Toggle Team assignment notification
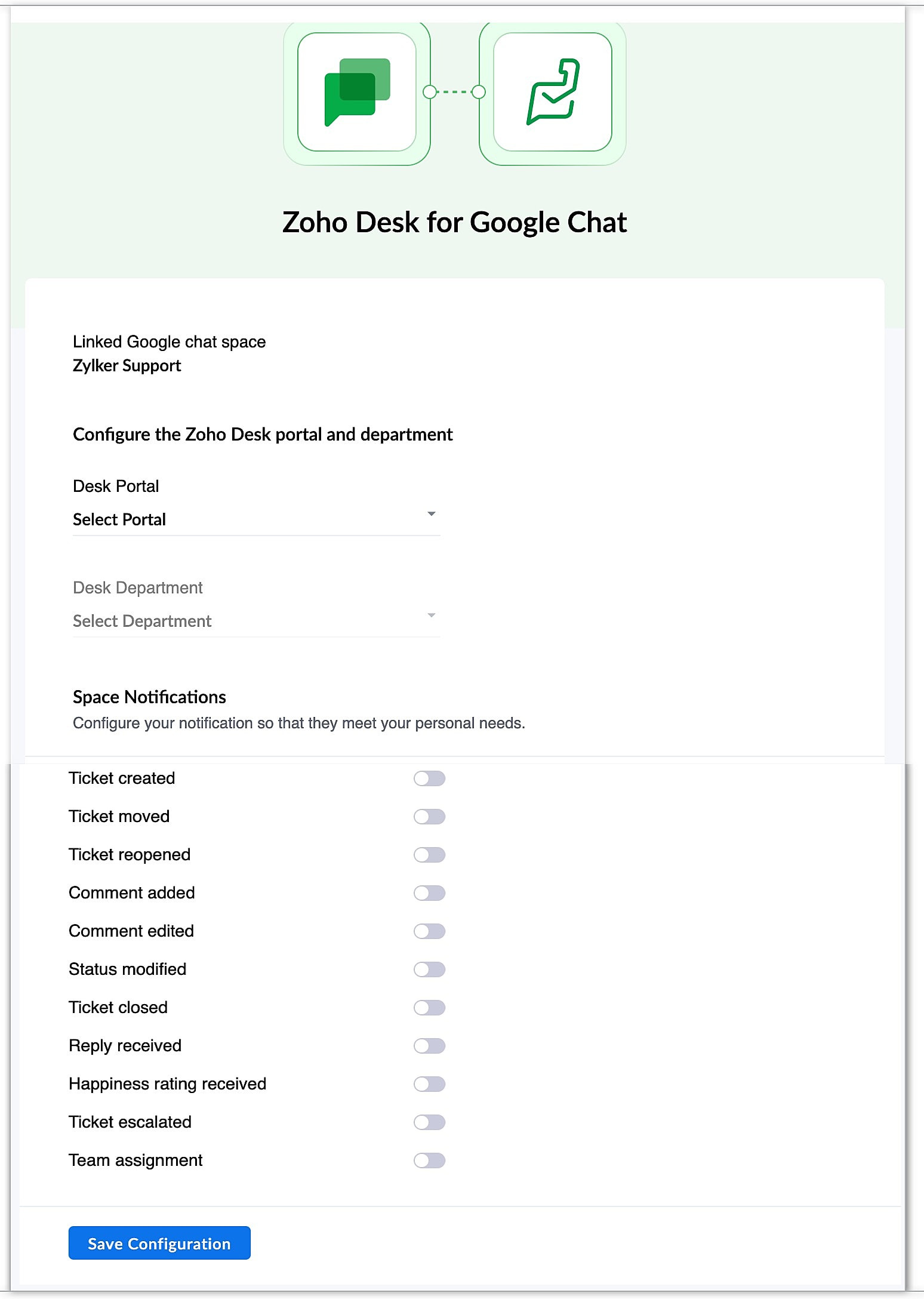This screenshot has width=924, height=1299. (429, 1161)
